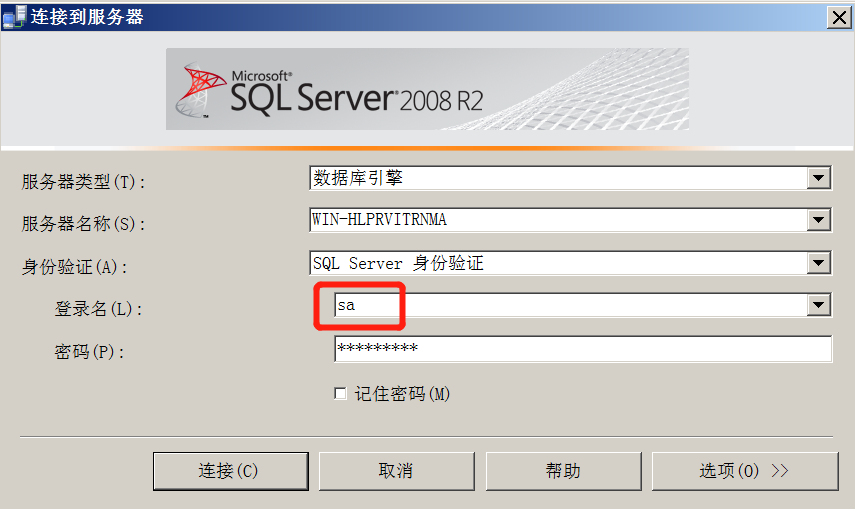This screenshot has width=855, height=509.
Task: Click the 服务器名称(S) label
Action: (x=83, y=224)
